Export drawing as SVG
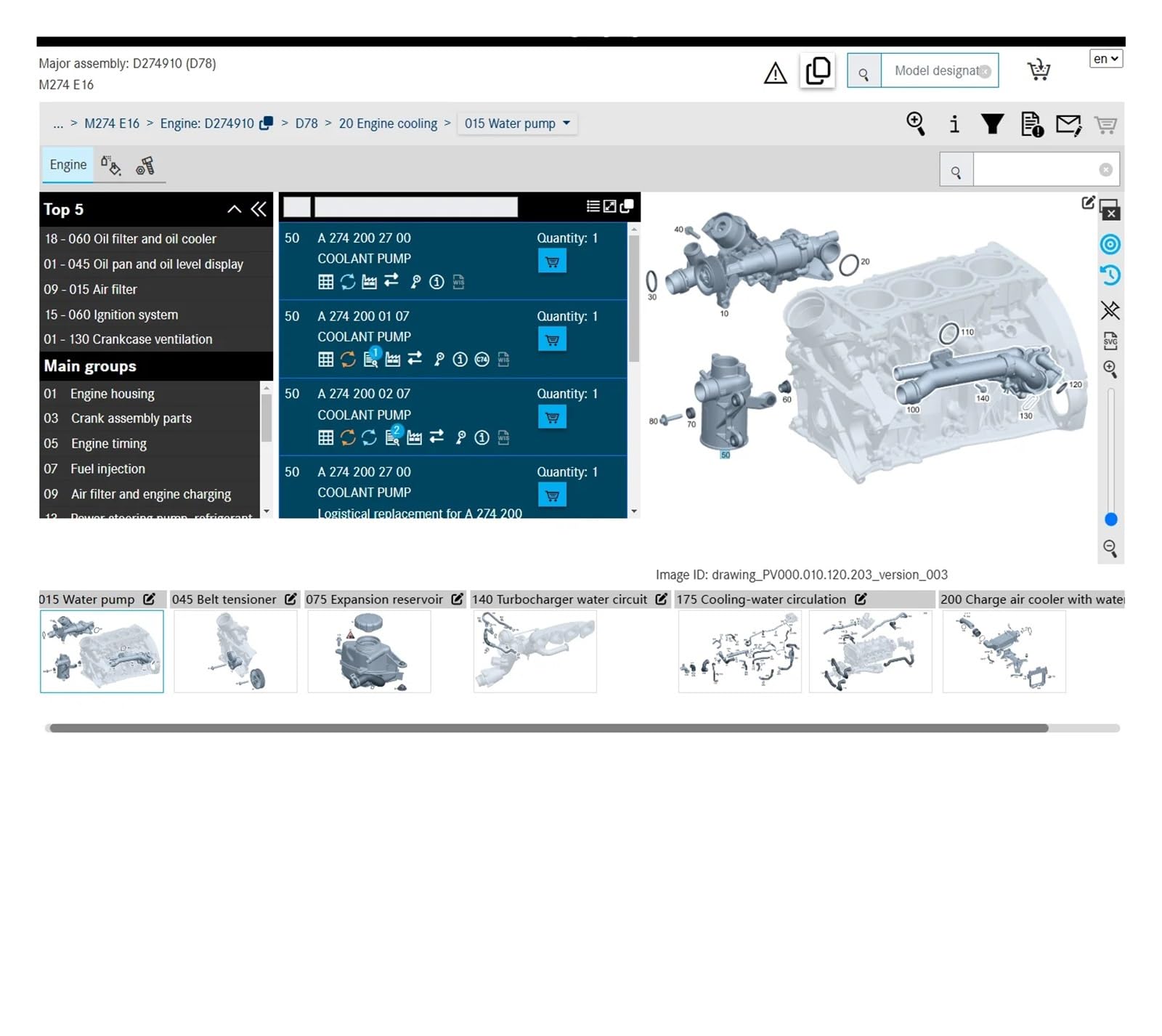The height and width of the screenshot is (1036, 1162). pyautogui.click(x=1110, y=341)
